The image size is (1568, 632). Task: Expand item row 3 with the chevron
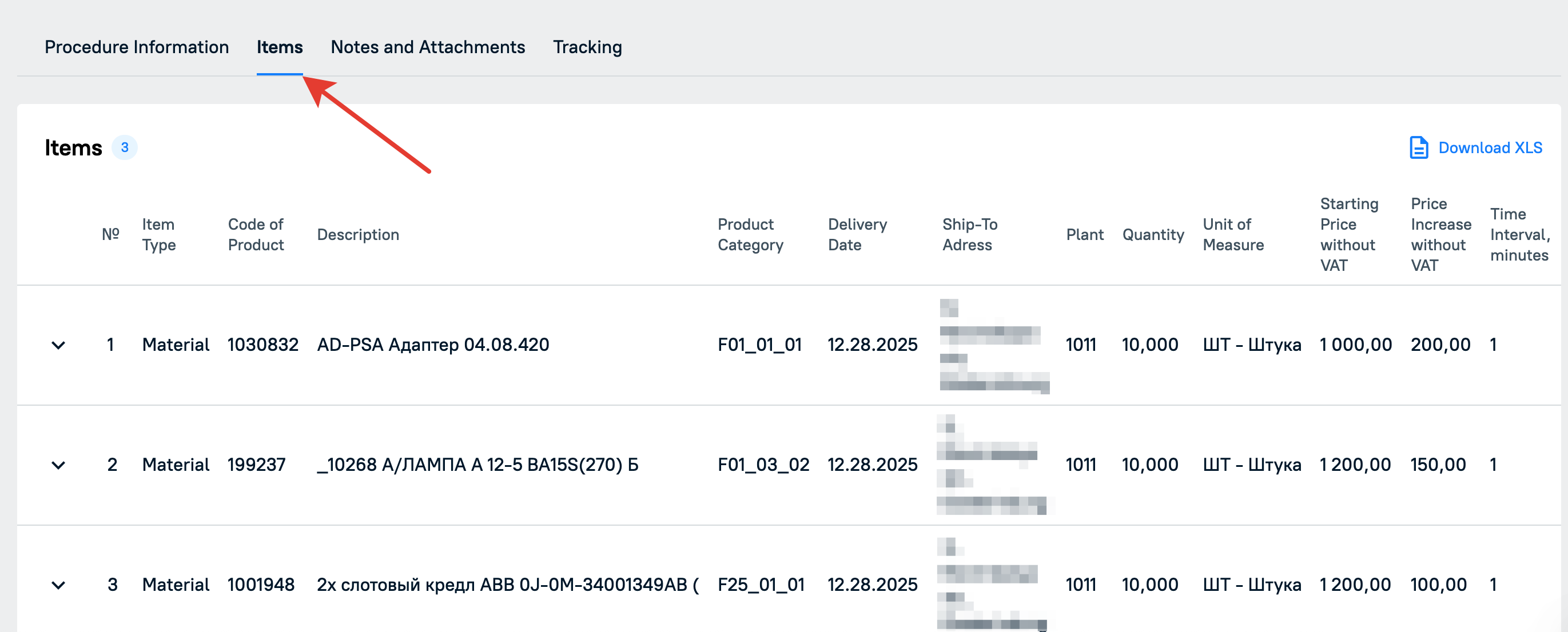(x=58, y=585)
